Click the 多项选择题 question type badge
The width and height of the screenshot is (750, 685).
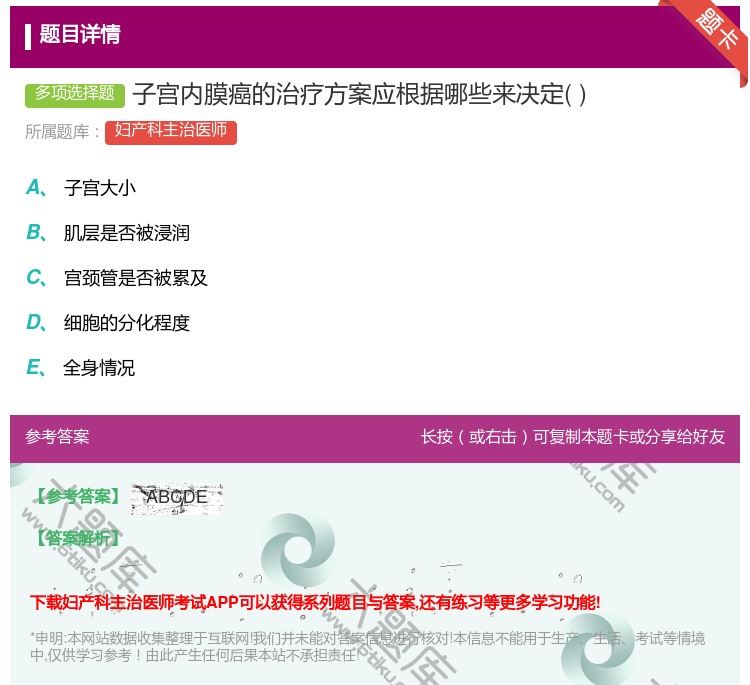pyautogui.click(x=75, y=94)
